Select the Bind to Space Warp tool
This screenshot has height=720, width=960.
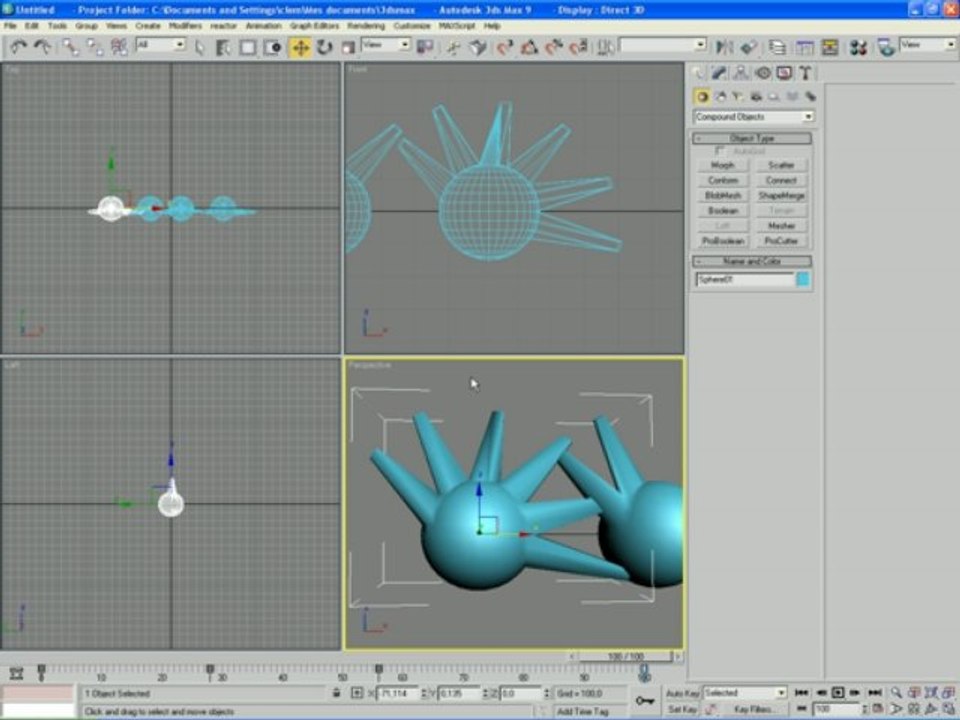tap(119, 47)
